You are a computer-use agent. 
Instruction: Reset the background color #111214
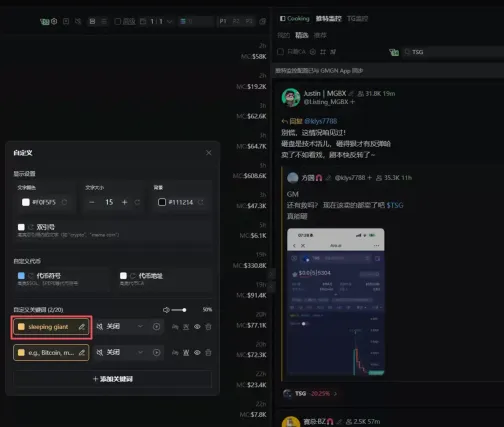[x=201, y=202]
